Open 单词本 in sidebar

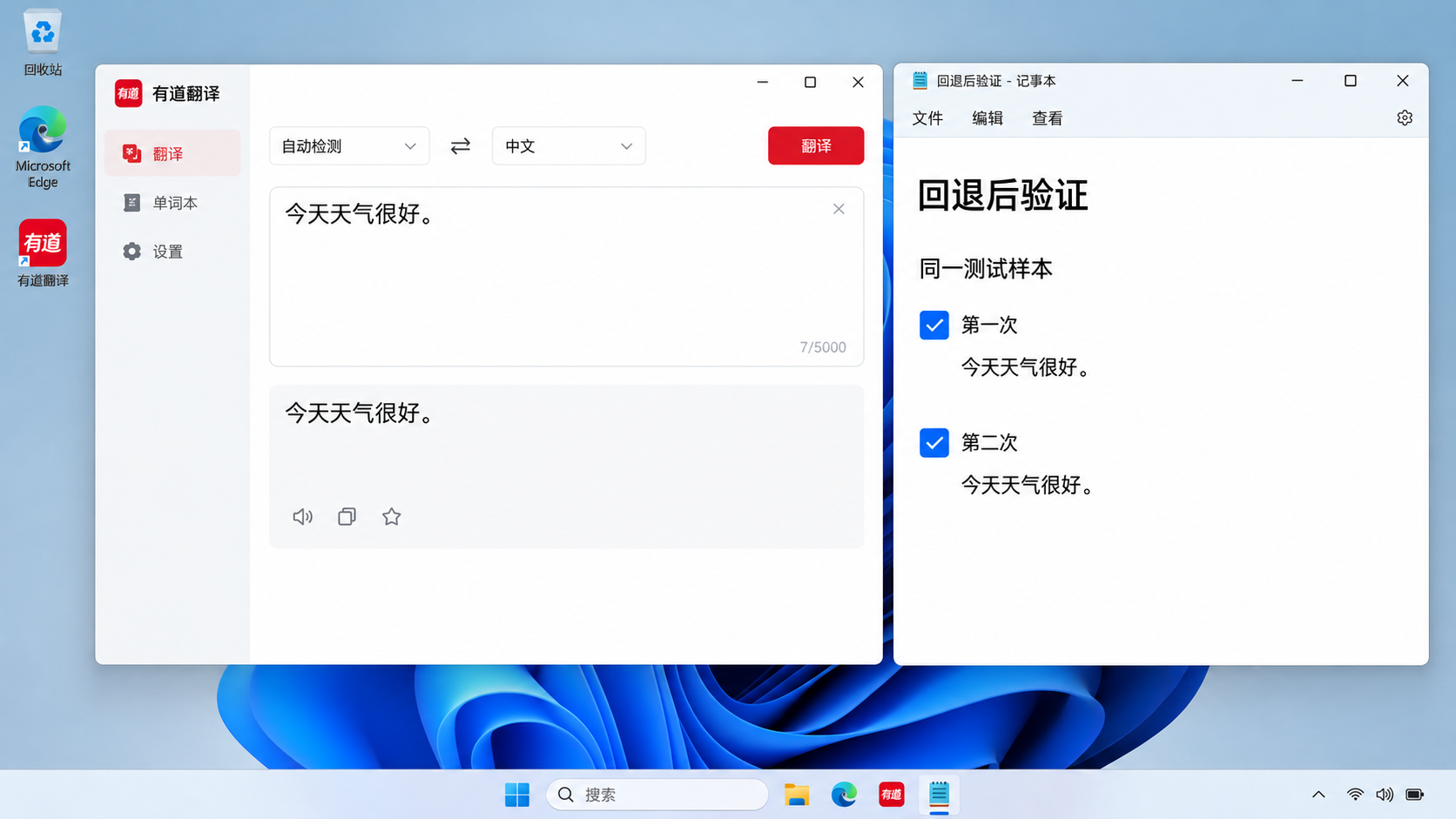click(172, 203)
